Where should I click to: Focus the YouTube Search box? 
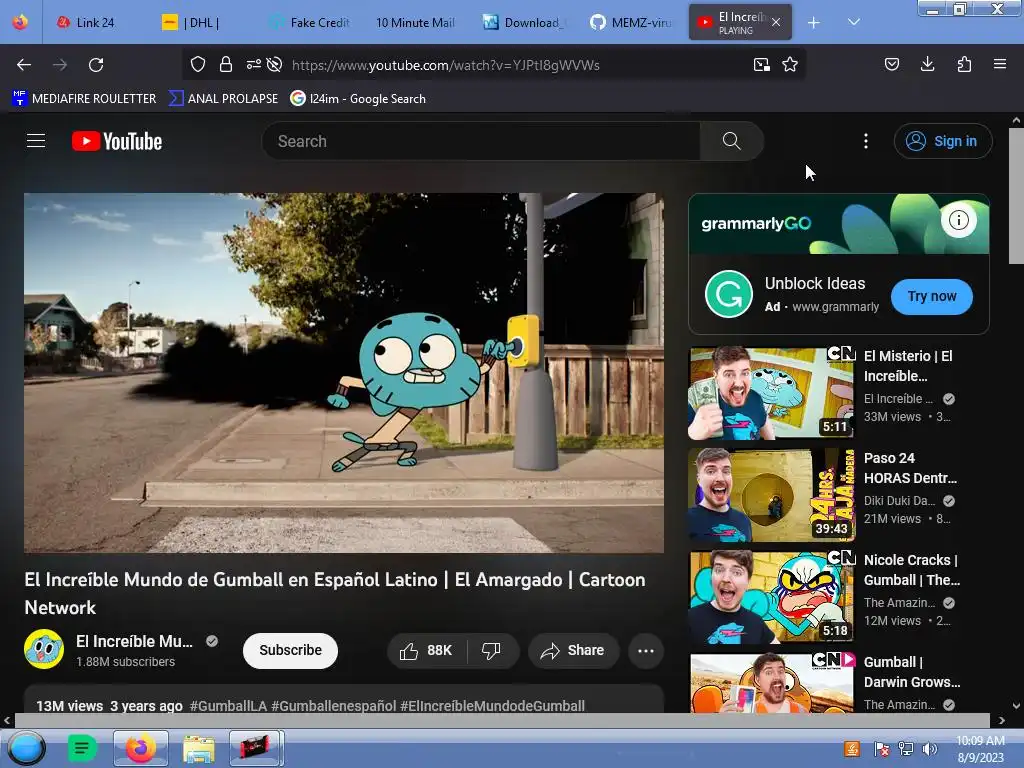(x=481, y=141)
